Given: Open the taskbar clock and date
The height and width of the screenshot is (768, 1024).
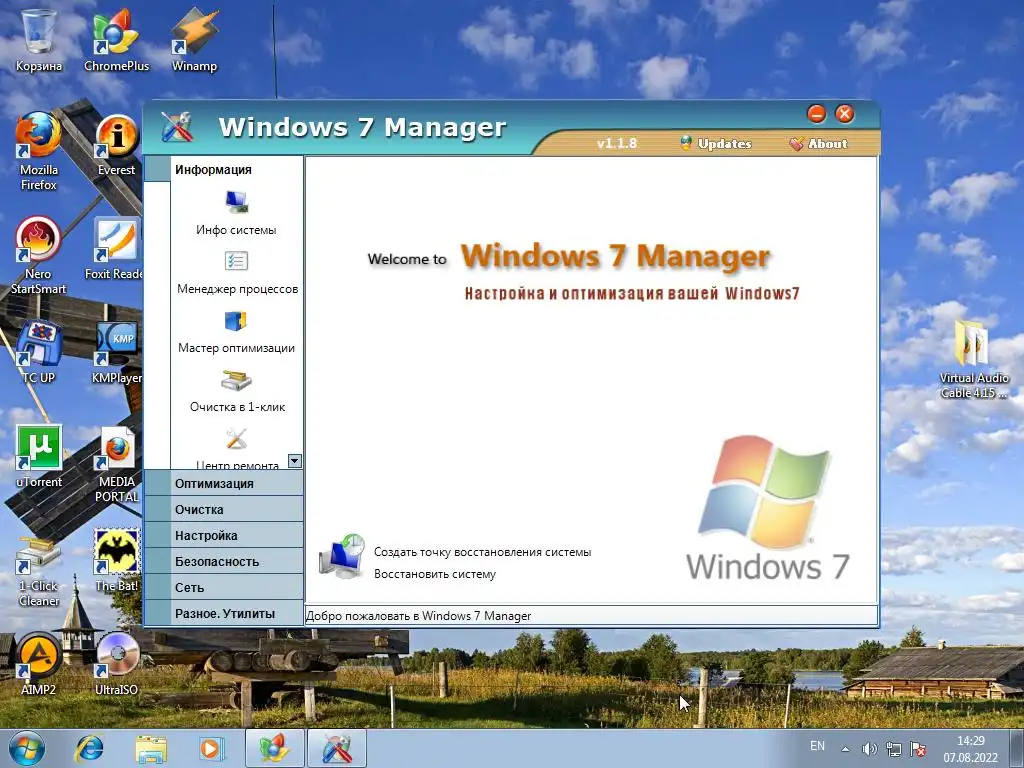Looking at the screenshot, I should (970, 749).
